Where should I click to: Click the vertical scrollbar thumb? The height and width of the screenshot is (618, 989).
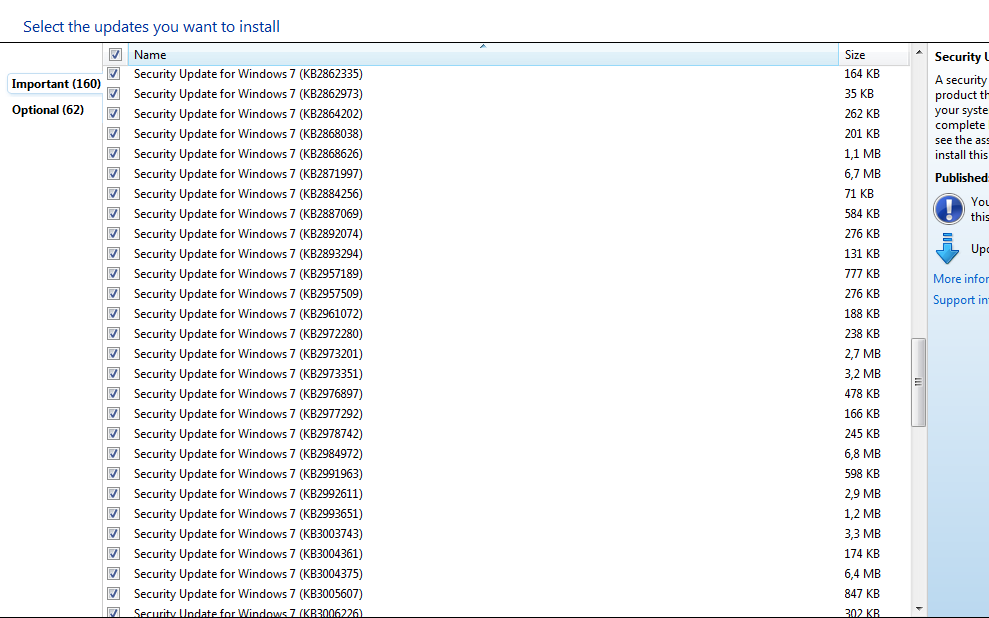[918, 382]
